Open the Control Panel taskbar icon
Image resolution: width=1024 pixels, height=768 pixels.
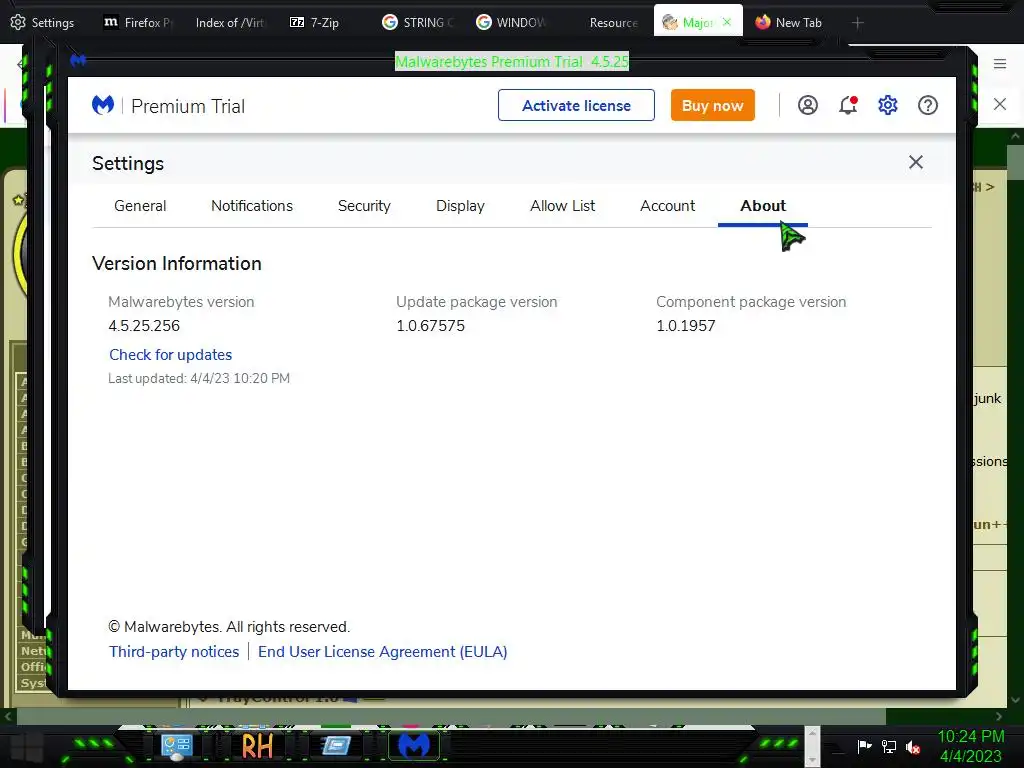176,746
